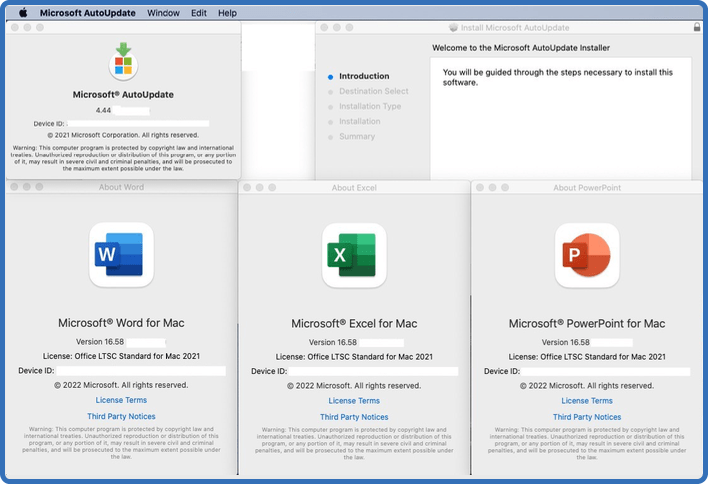This screenshot has height=484, width=708.
Task: Click Version 16.58 text in About Excel
Action: 333,342
